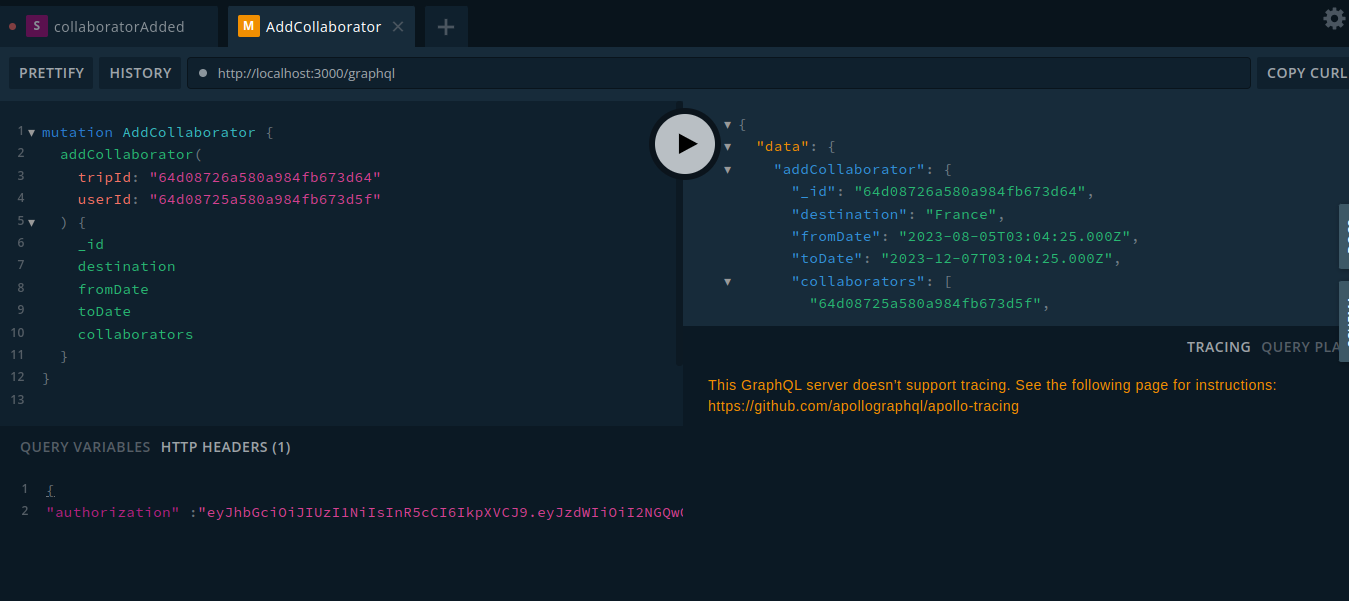Click the destination field in the query
Screen dimensions: 1349x601
[127, 266]
